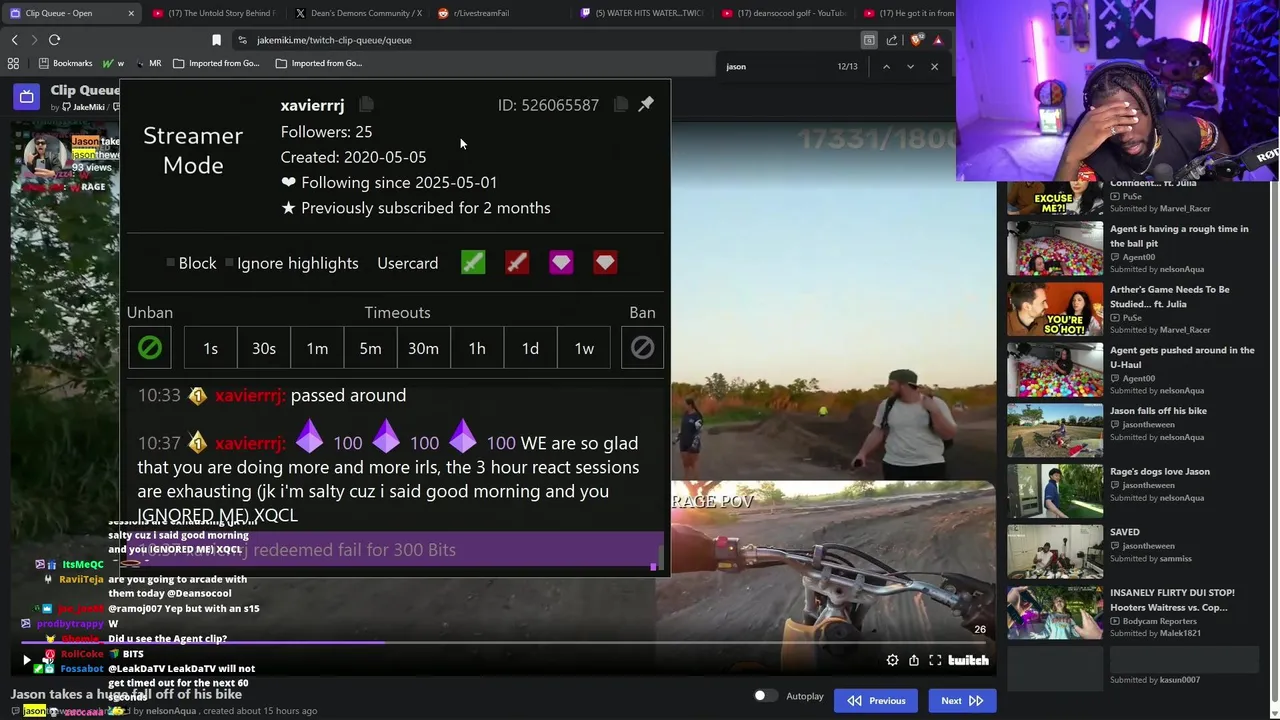The image size is (1280, 720).
Task: Open the apps grid in bookmarks bar
Action: (x=13, y=63)
